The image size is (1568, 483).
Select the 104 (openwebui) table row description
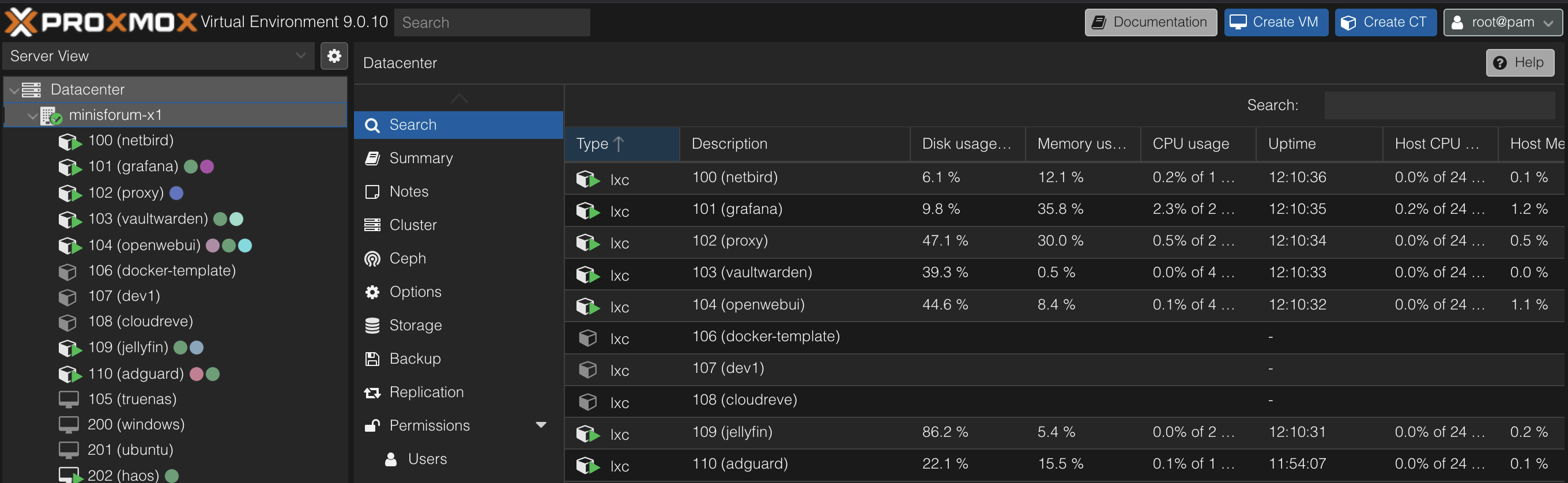748,304
